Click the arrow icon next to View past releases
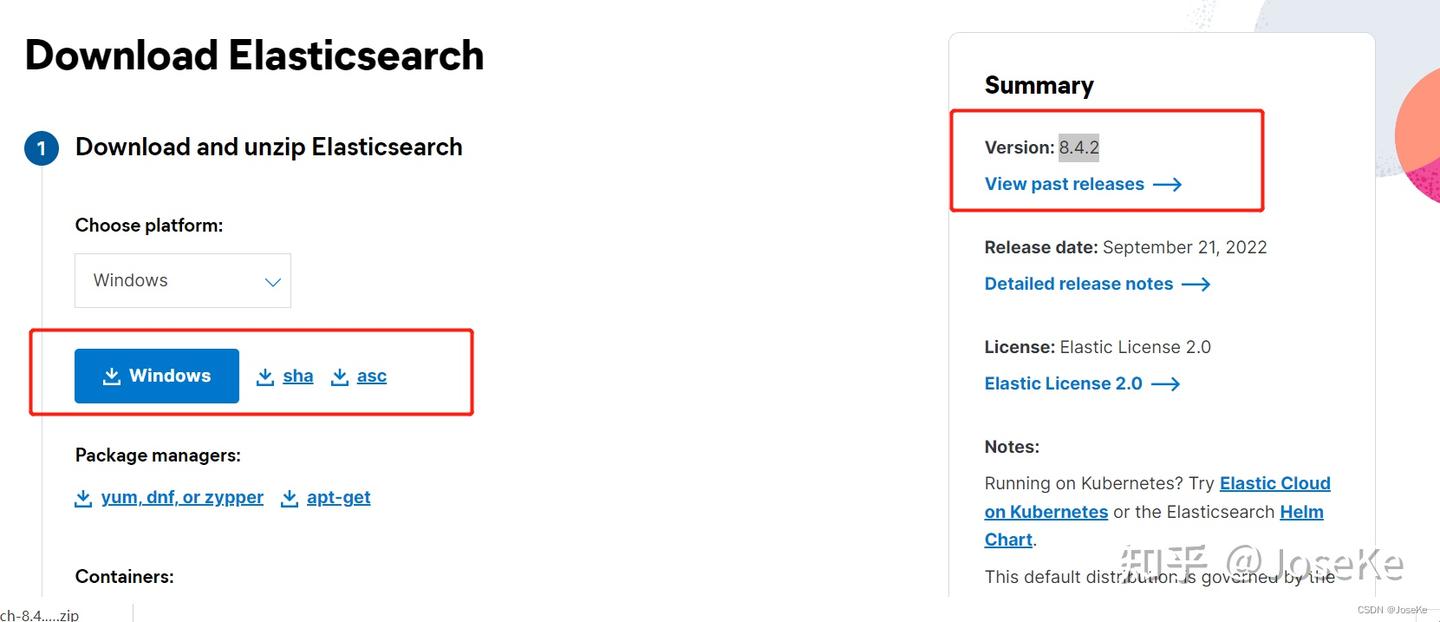This screenshot has width=1440, height=622. pos(1168,184)
